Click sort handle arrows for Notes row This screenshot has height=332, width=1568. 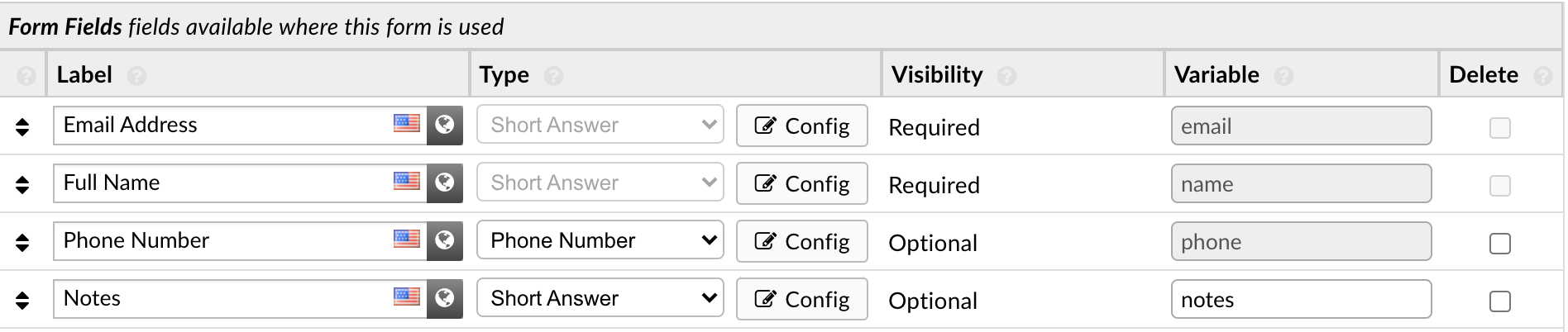tap(22, 300)
